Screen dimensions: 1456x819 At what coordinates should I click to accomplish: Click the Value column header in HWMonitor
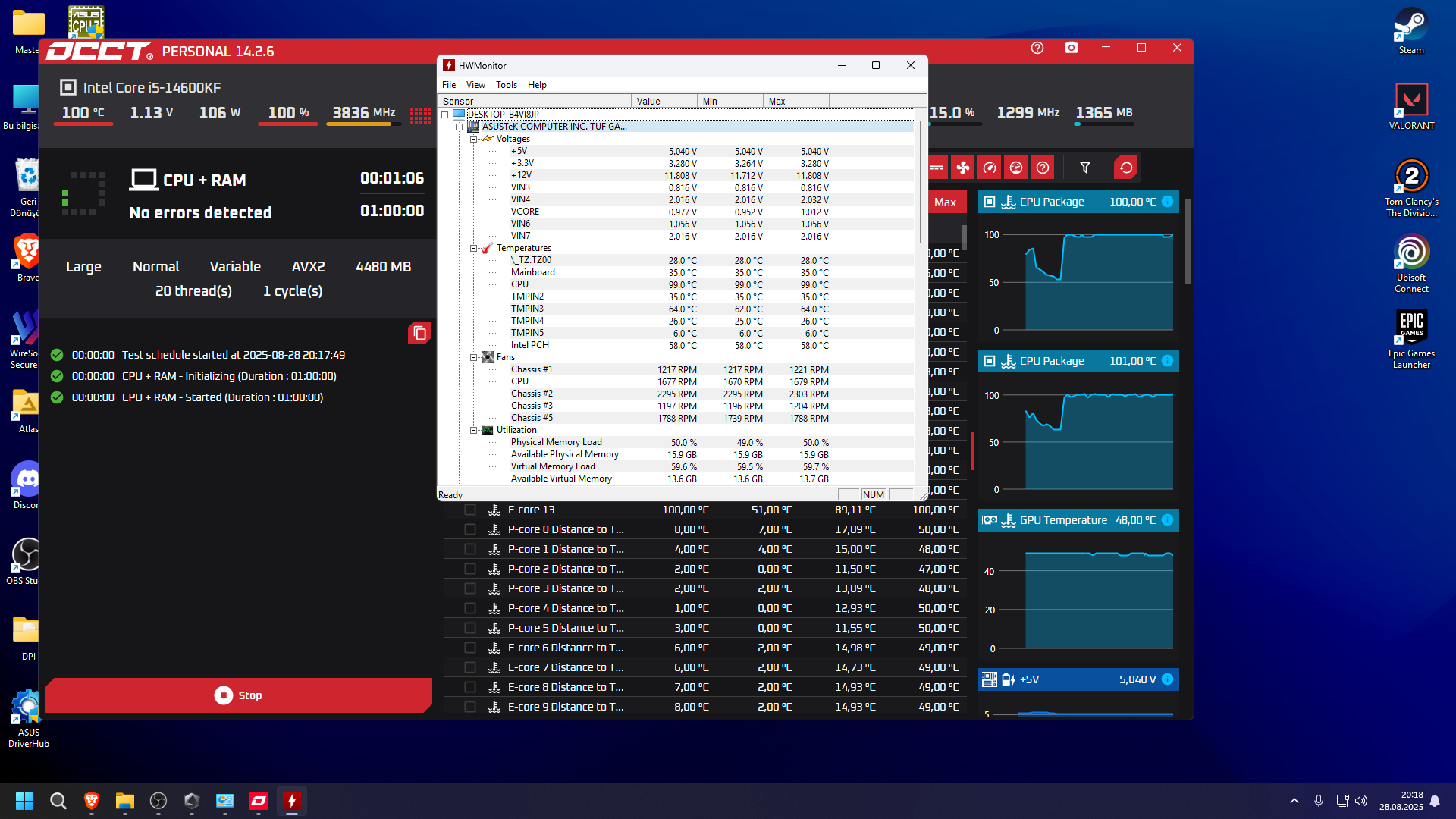[664, 101]
